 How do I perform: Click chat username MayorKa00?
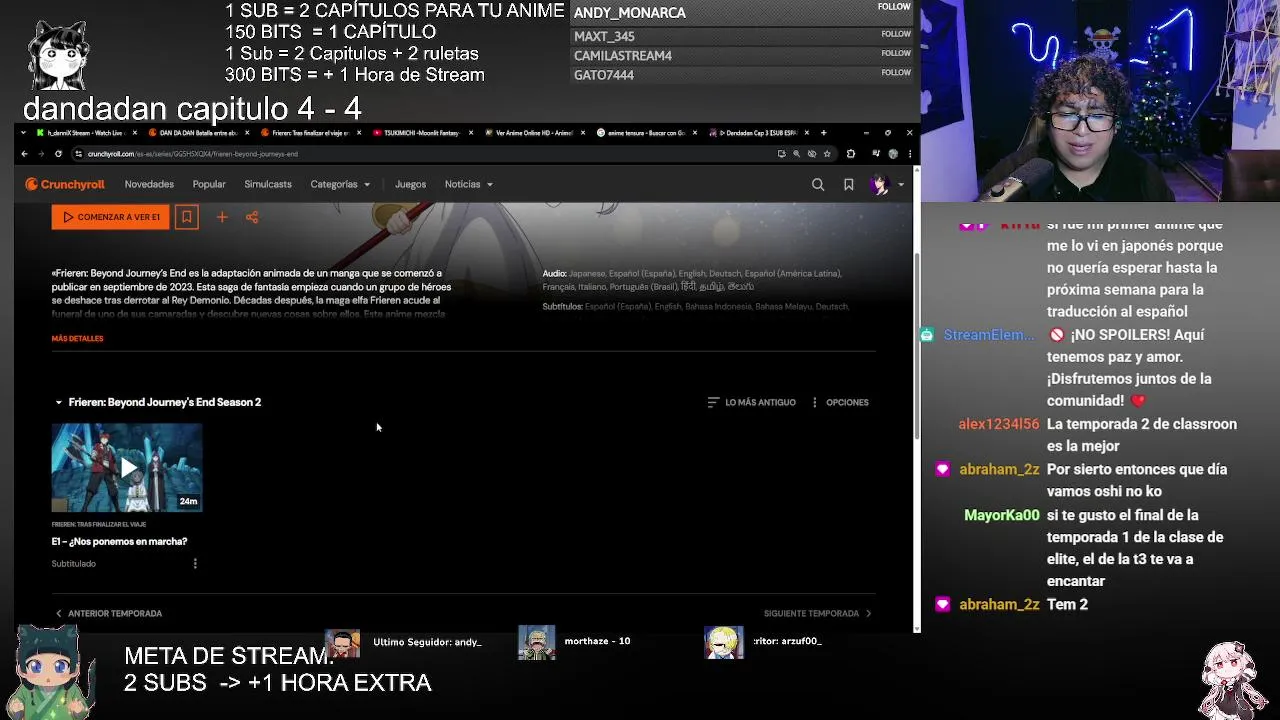pyautogui.click(x=1002, y=516)
